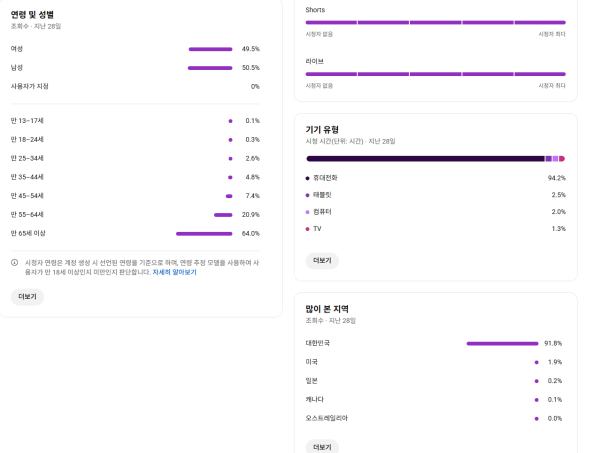Click the 대한민국 91.8% bar
Image resolution: width=600 pixels, height=453 pixels.
point(502,343)
